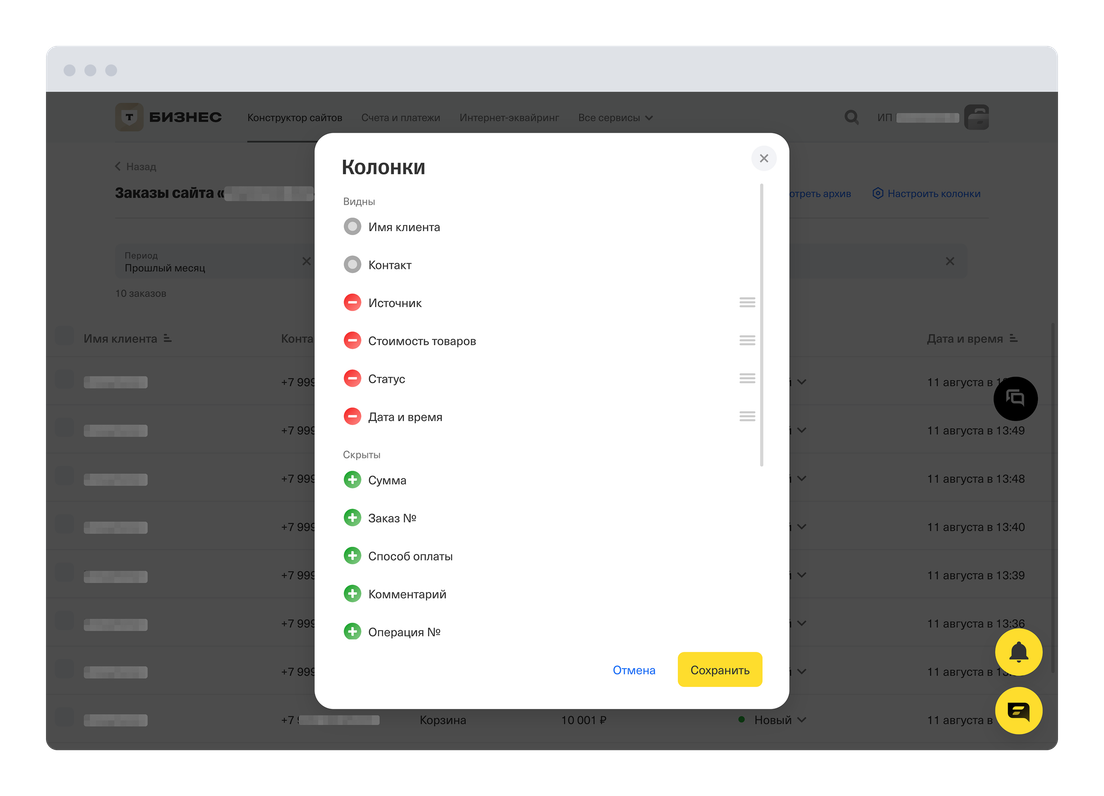Viewport: 1104px width, 796px height.
Task: Open the black chat windows floating button
Action: 1015,398
